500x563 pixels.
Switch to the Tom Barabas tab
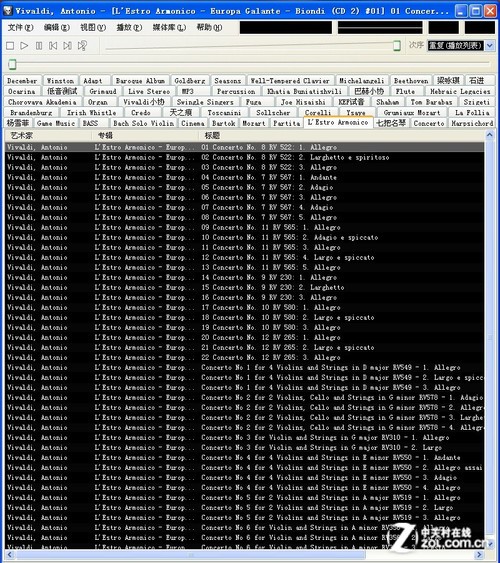pyautogui.click(x=431, y=102)
